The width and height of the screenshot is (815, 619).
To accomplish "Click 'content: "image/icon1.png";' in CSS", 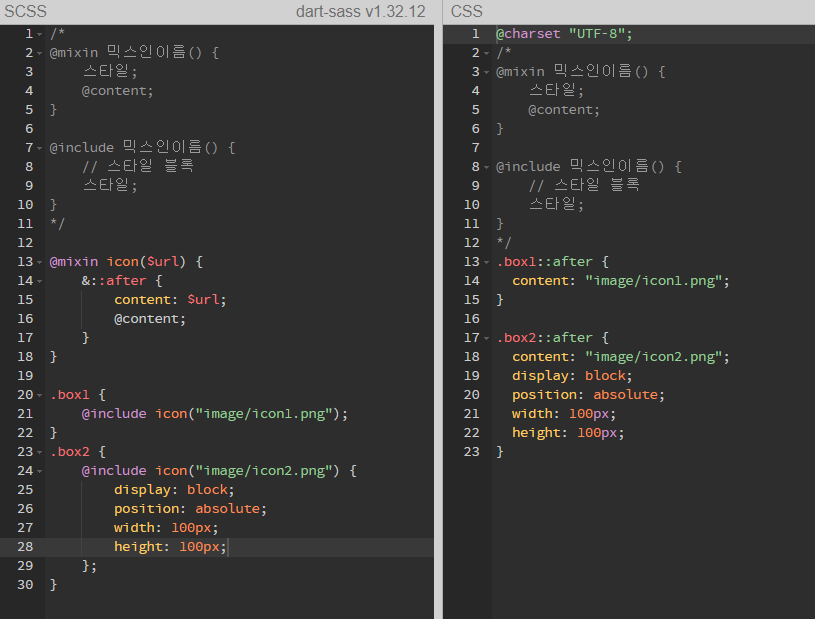I will [621, 281].
